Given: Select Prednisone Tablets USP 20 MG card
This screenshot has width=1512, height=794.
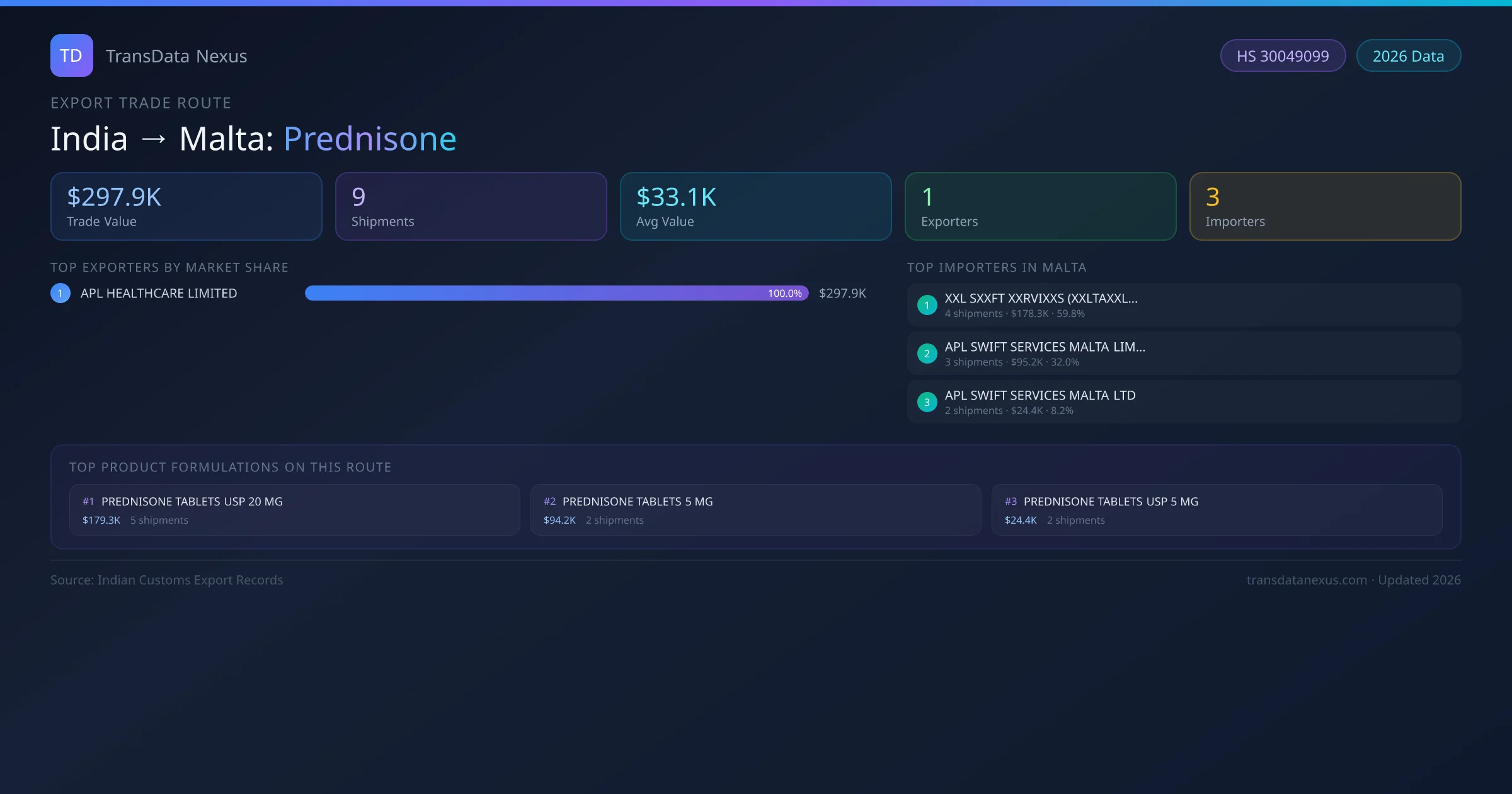Looking at the screenshot, I should coord(294,510).
